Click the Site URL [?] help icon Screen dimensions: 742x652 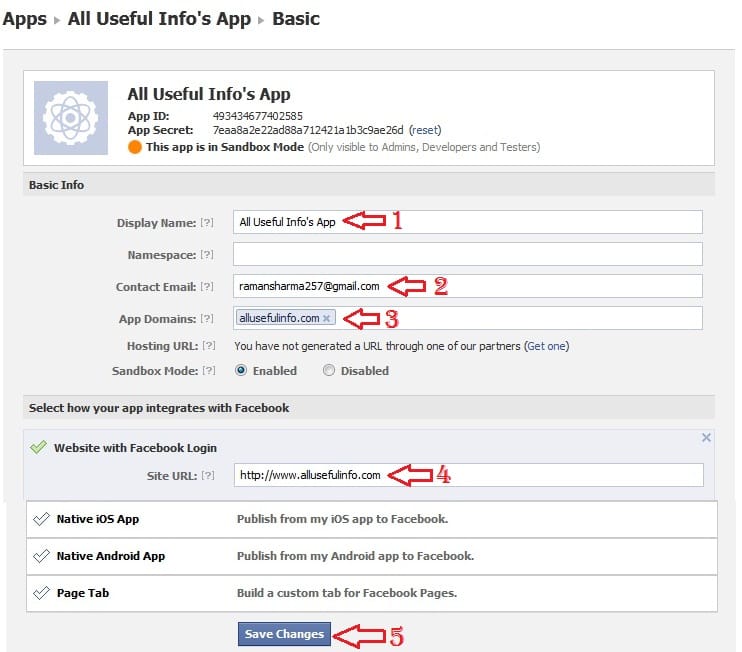click(207, 475)
